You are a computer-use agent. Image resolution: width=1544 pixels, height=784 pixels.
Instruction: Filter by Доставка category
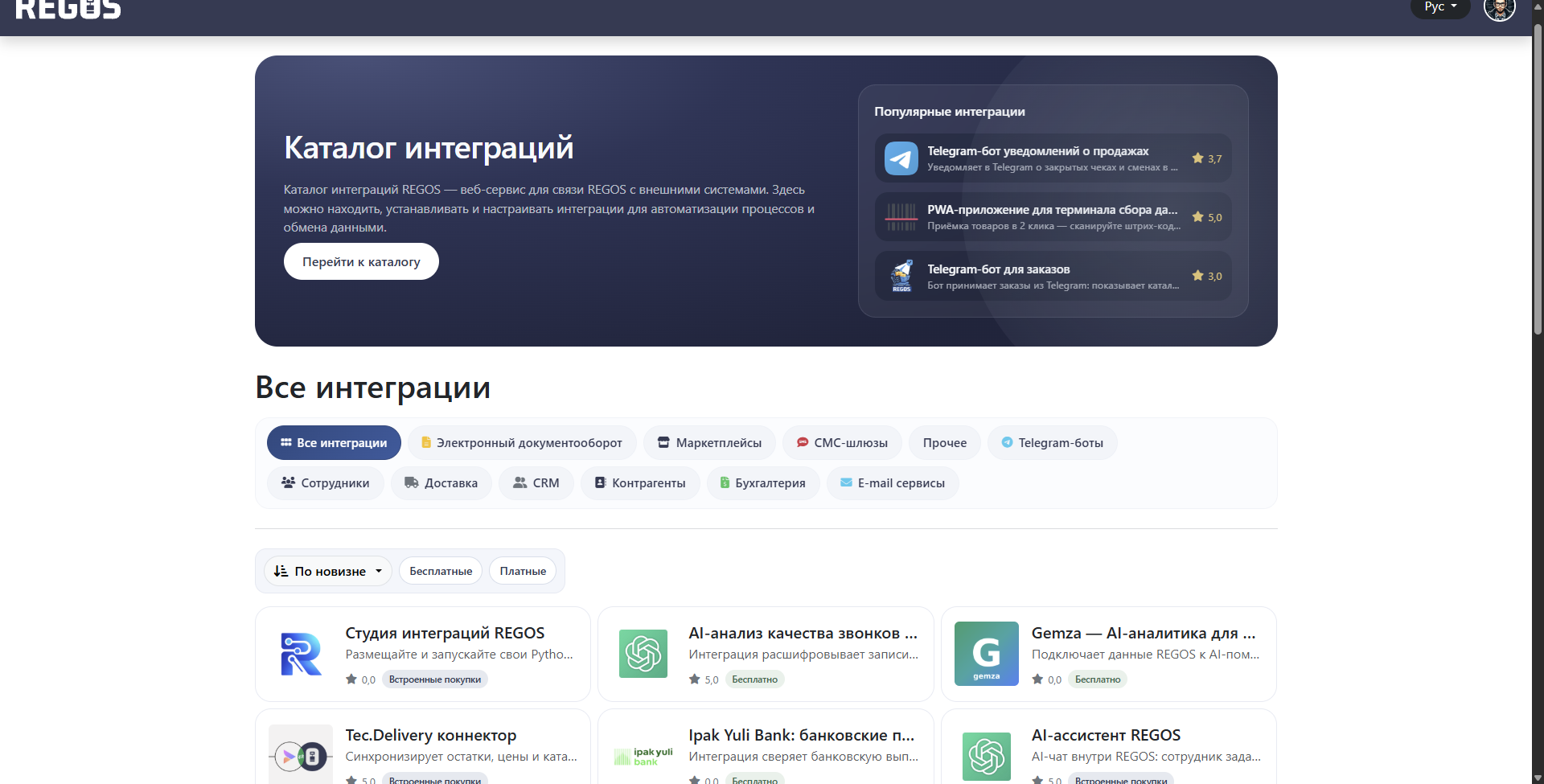click(441, 482)
